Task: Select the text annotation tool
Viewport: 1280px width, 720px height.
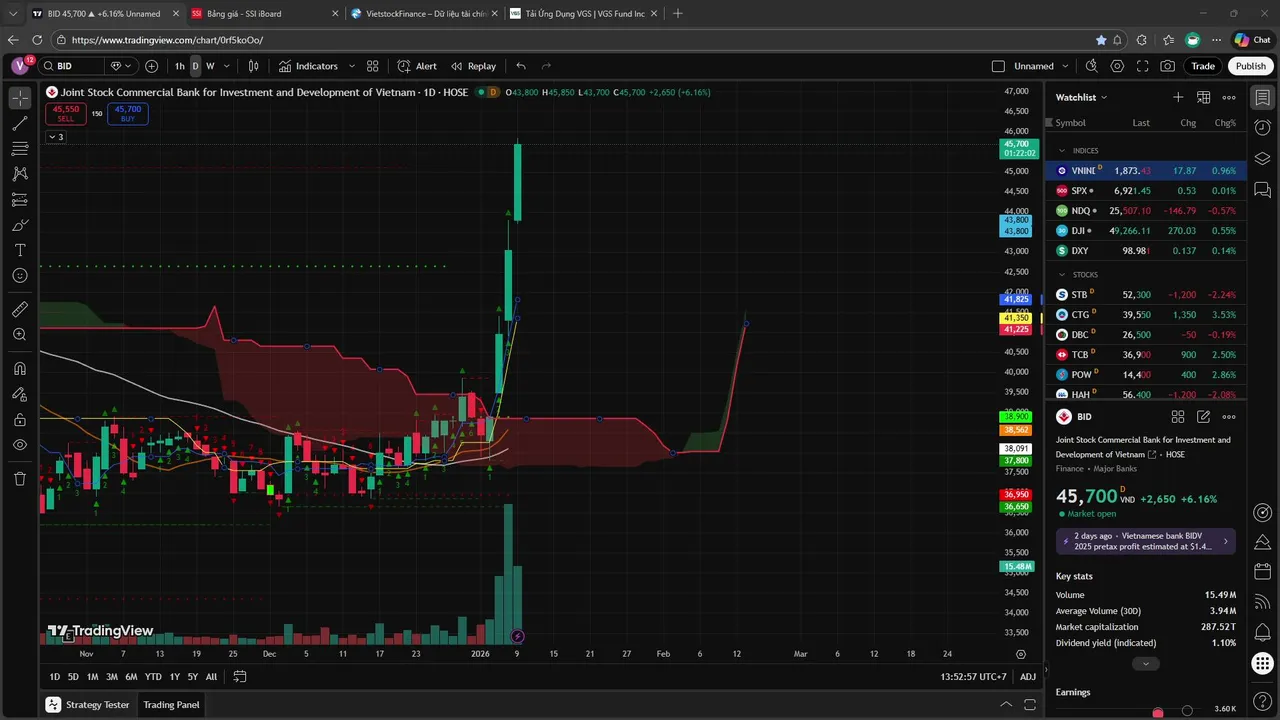Action: (20, 250)
